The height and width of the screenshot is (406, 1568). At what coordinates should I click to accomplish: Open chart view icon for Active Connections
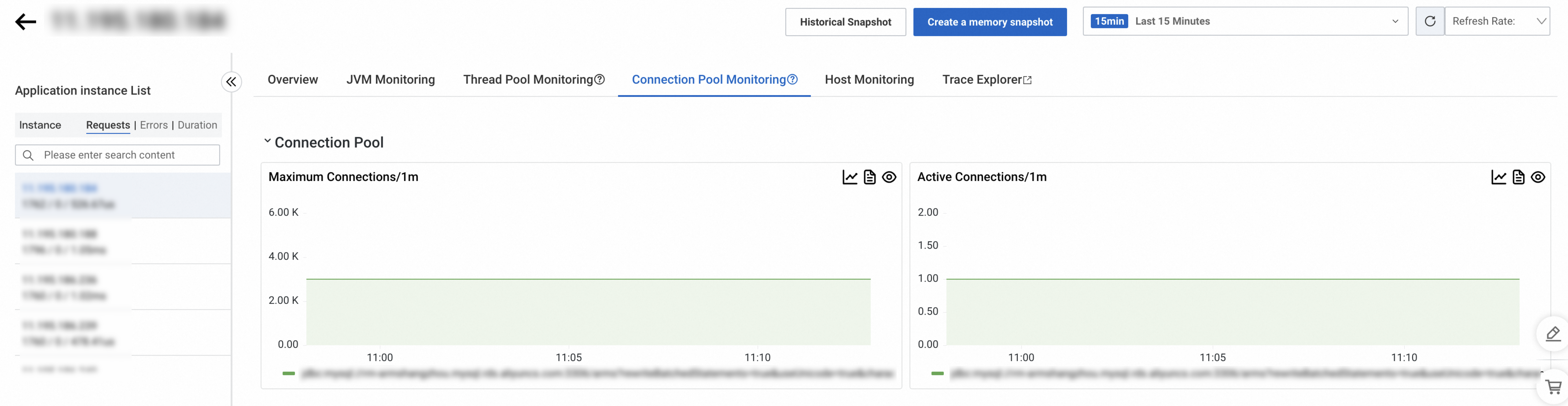tap(1499, 177)
